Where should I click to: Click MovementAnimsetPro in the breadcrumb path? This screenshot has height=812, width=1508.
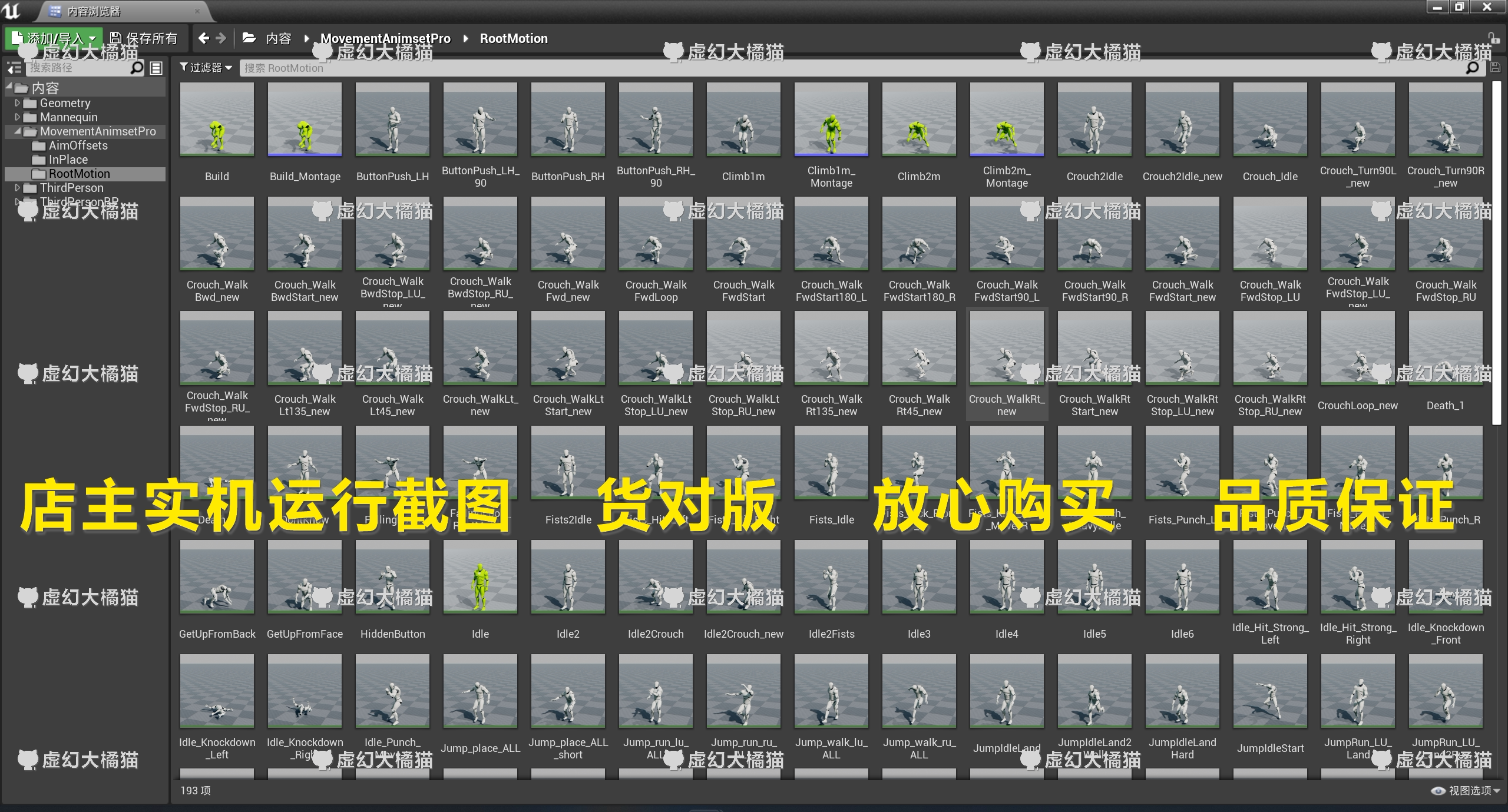(385, 38)
